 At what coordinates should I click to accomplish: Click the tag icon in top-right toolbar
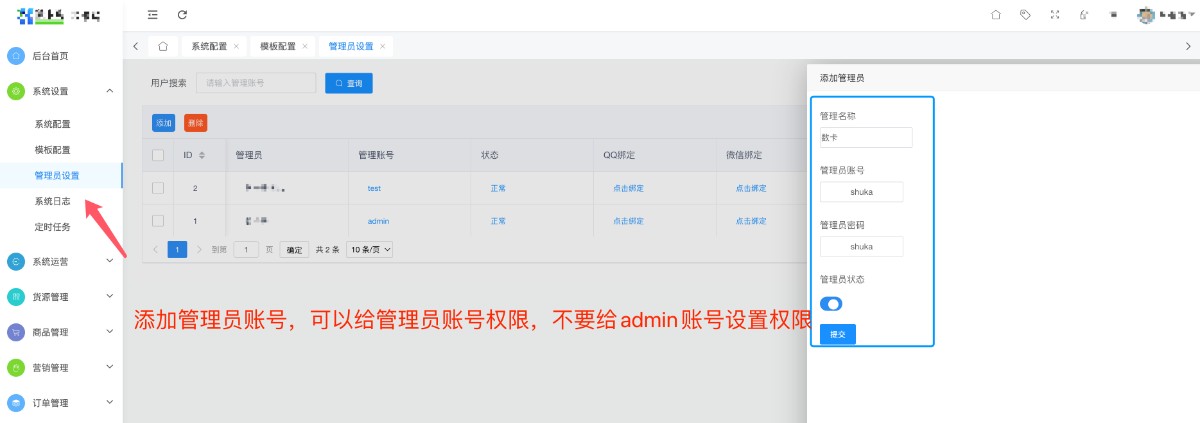(x=1025, y=15)
